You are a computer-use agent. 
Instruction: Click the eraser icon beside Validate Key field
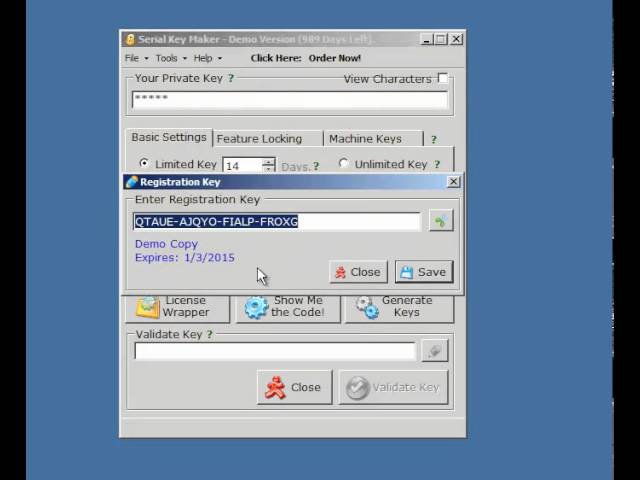coord(435,351)
